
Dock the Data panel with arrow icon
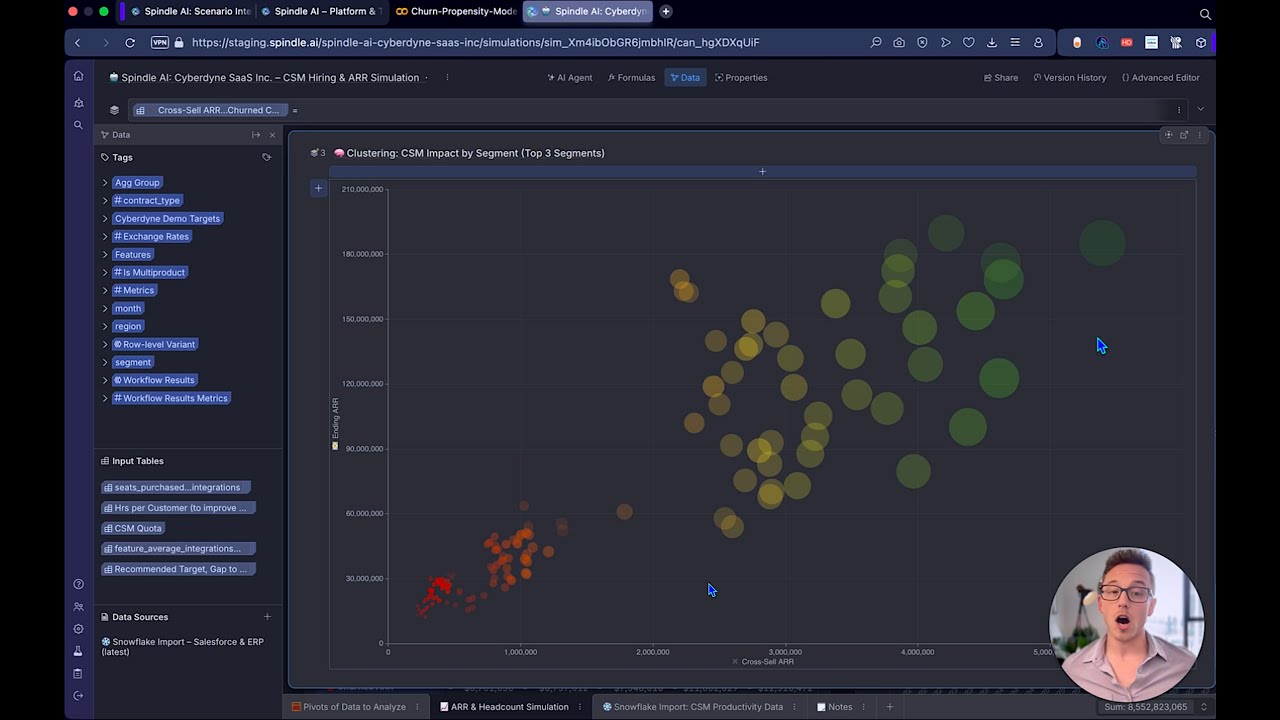[256, 135]
